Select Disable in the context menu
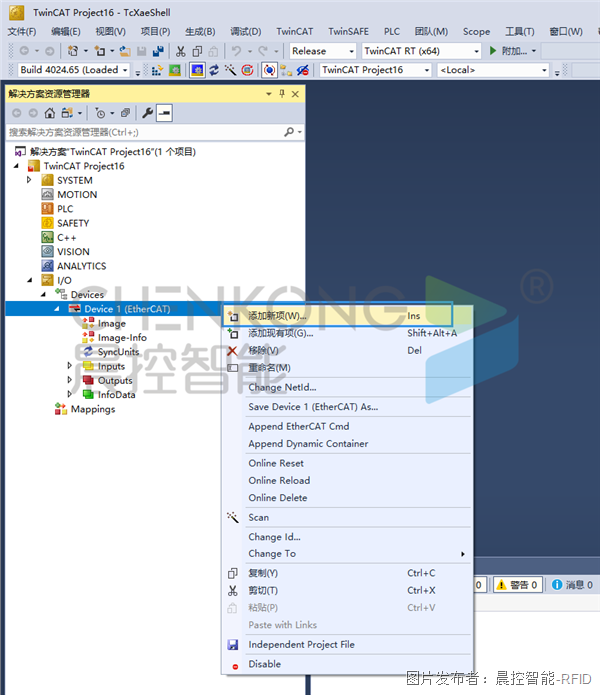The height and width of the screenshot is (695, 600). click(347, 664)
